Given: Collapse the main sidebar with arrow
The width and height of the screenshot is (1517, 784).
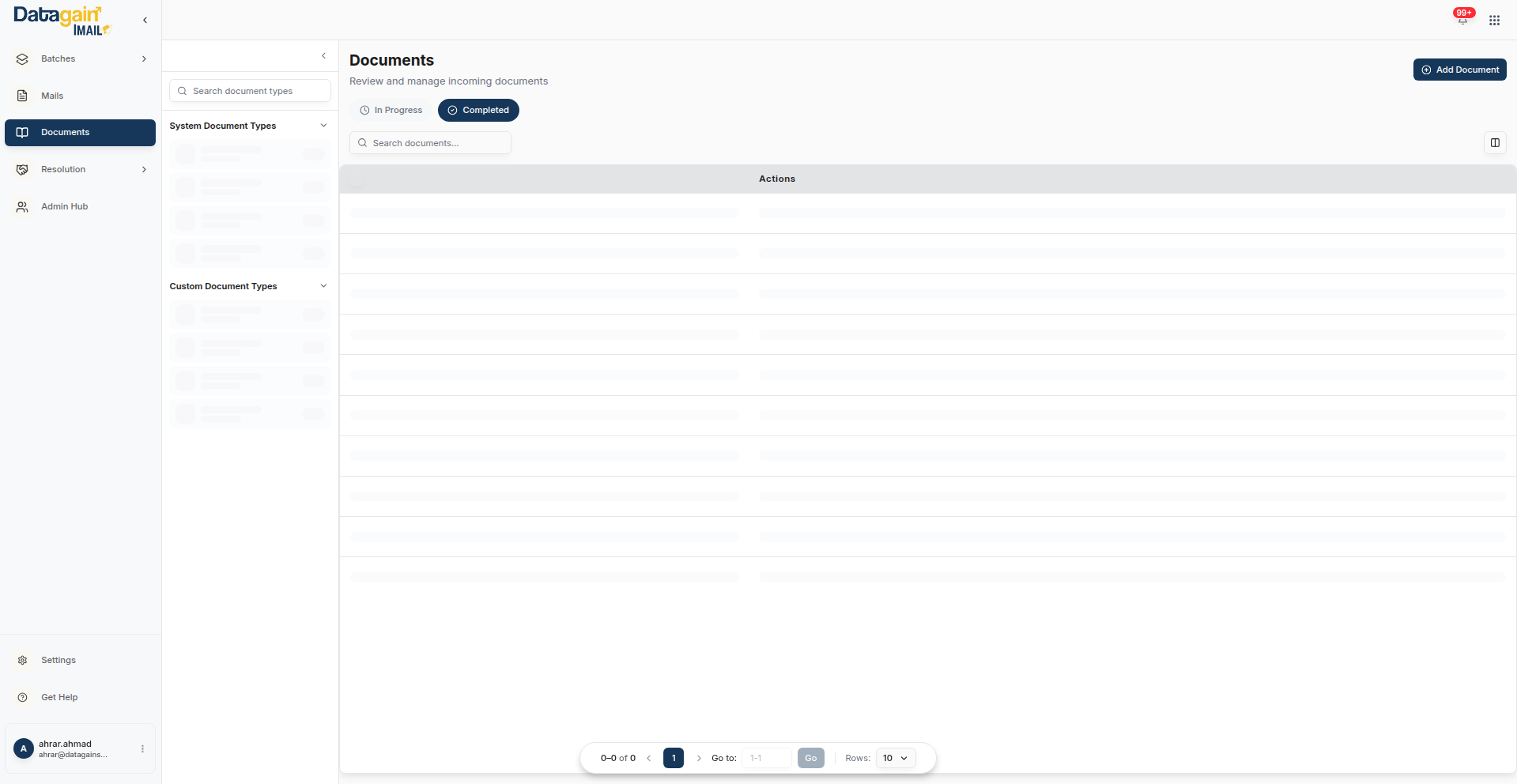Looking at the screenshot, I should click(x=145, y=21).
